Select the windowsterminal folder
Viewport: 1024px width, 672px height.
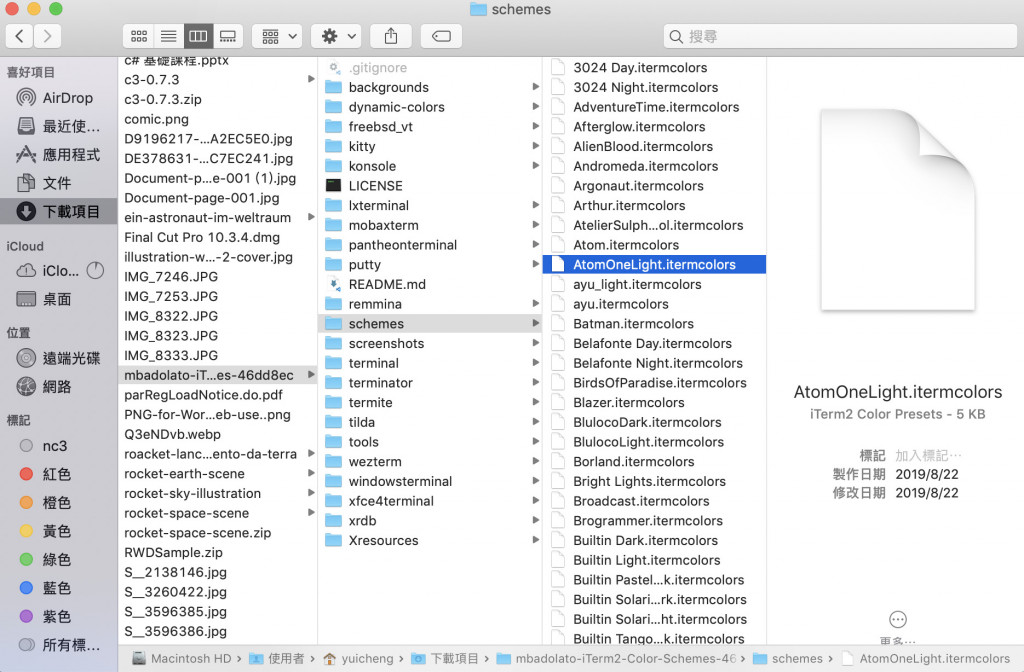(x=431, y=481)
